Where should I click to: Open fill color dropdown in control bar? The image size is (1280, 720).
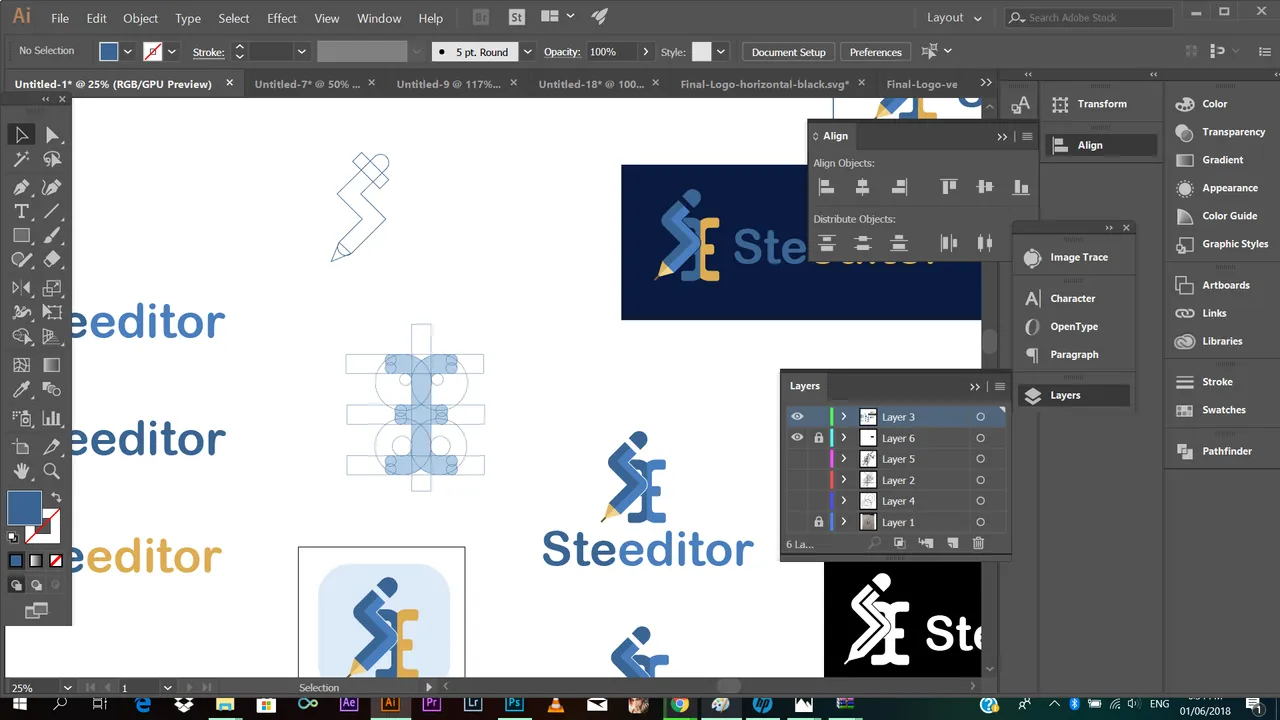pos(127,52)
